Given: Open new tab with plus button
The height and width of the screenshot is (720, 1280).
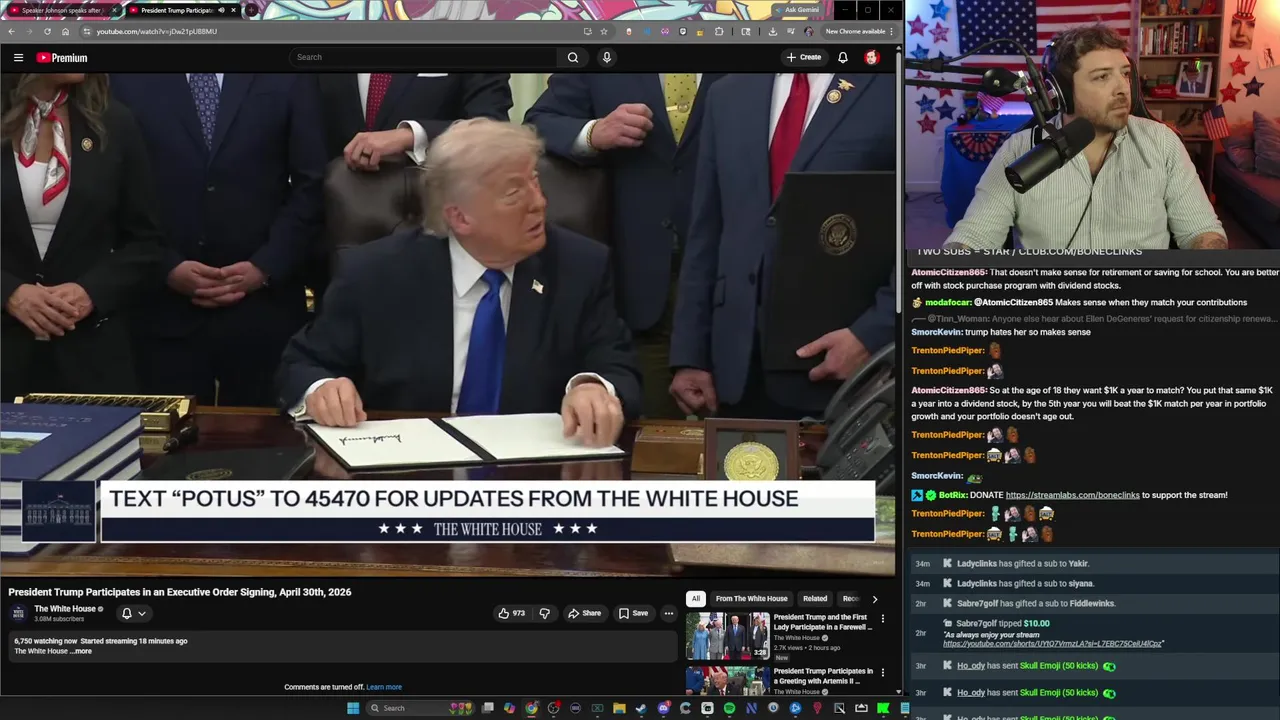Looking at the screenshot, I should click(250, 10).
